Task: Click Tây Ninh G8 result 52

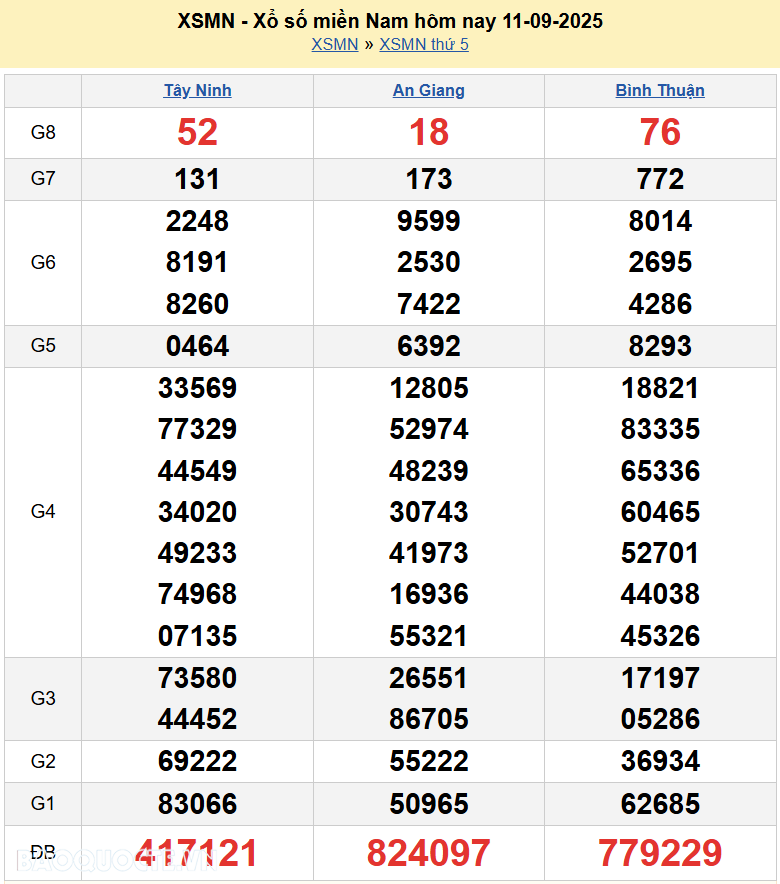Action: point(197,132)
